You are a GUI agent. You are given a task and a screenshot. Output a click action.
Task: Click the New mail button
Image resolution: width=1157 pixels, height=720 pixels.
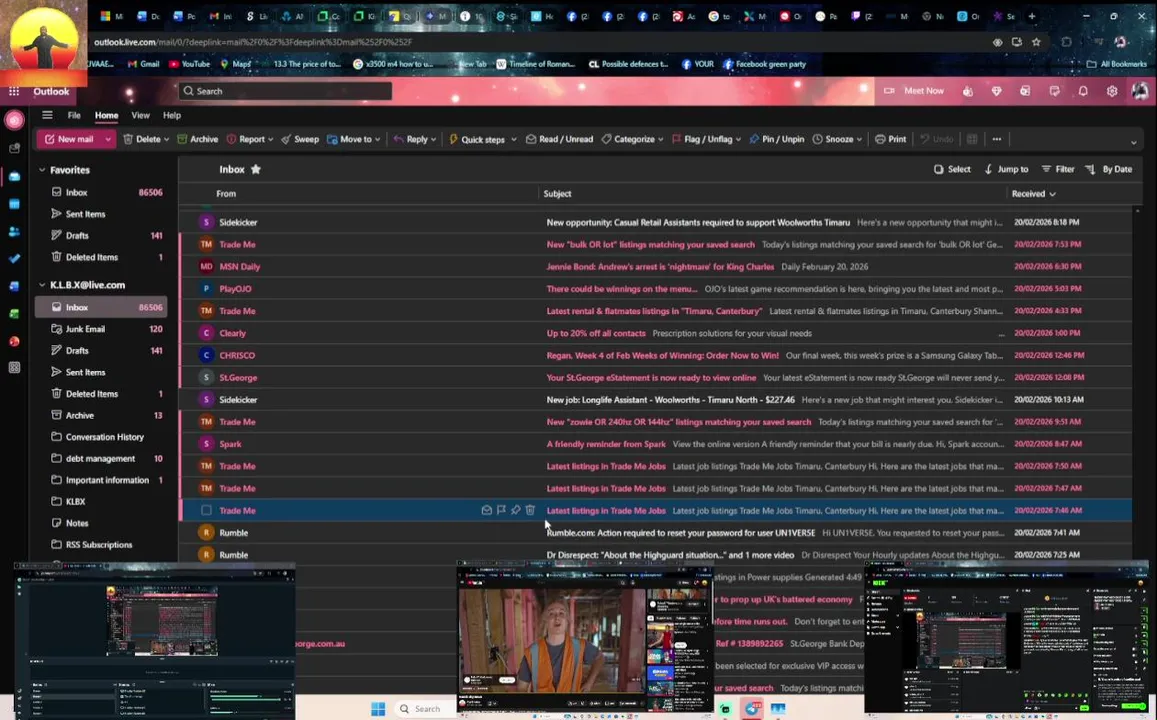69,139
